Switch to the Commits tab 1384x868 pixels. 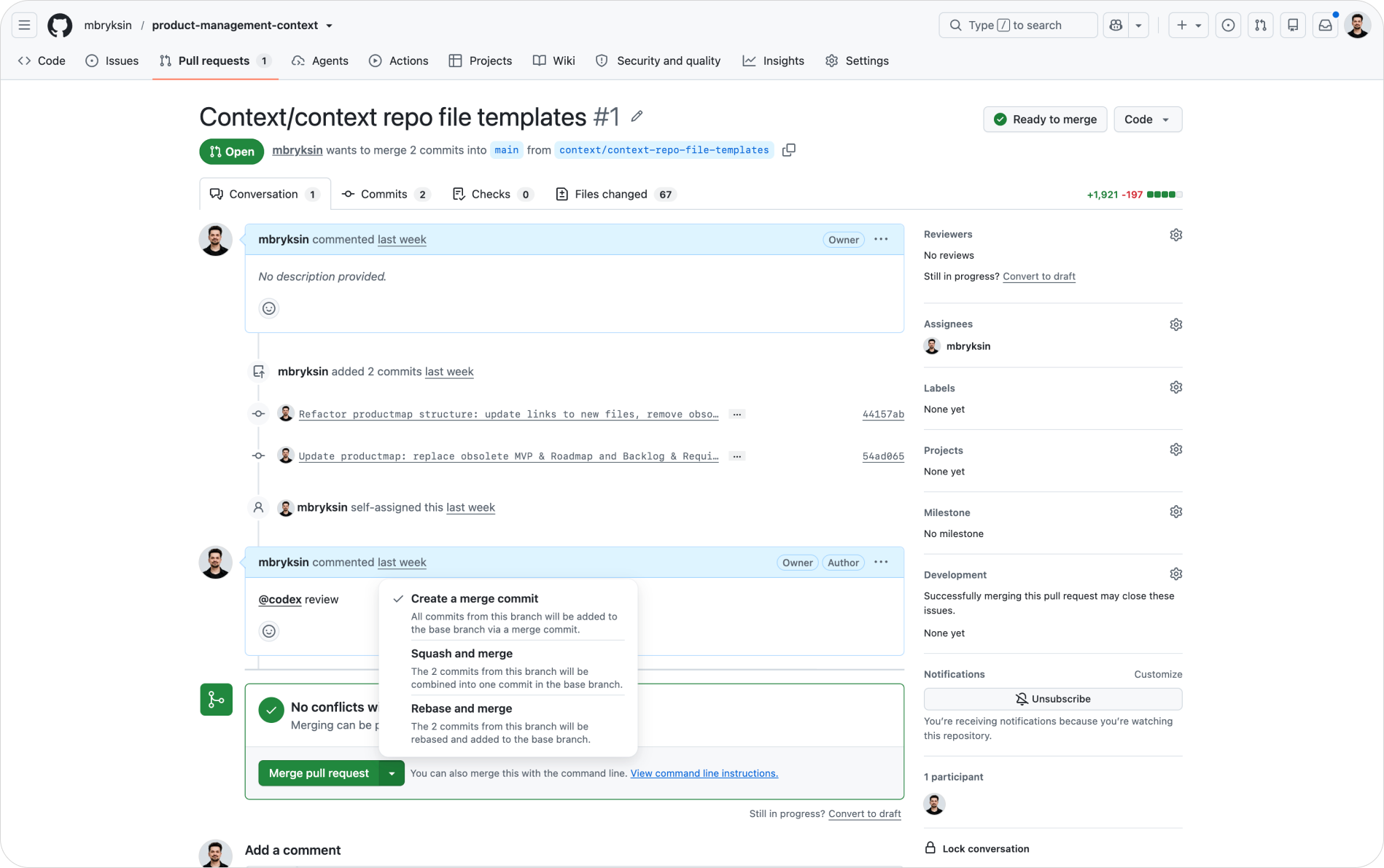[x=386, y=194]
